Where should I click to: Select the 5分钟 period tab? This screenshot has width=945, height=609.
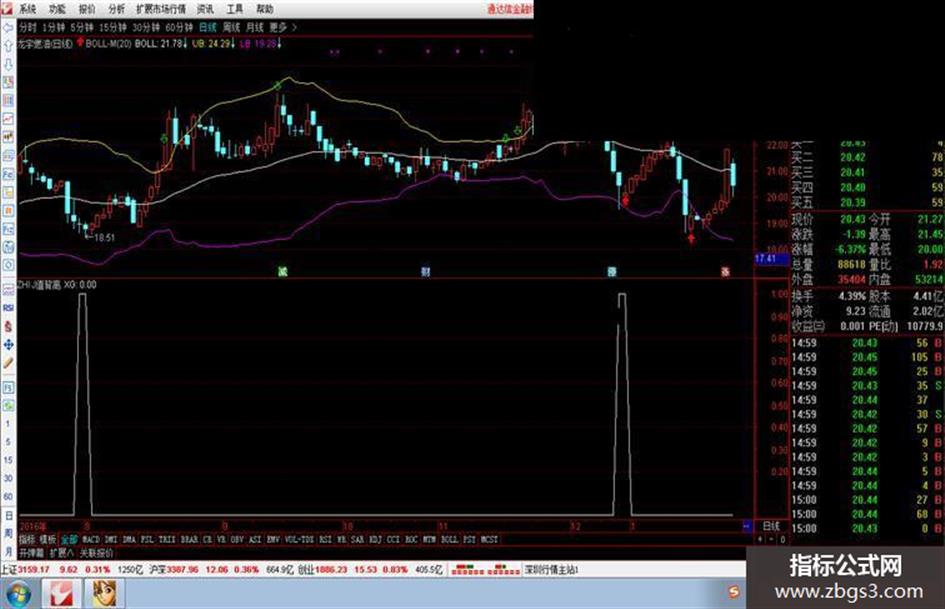pyautogui.click(x=82, y=27)
